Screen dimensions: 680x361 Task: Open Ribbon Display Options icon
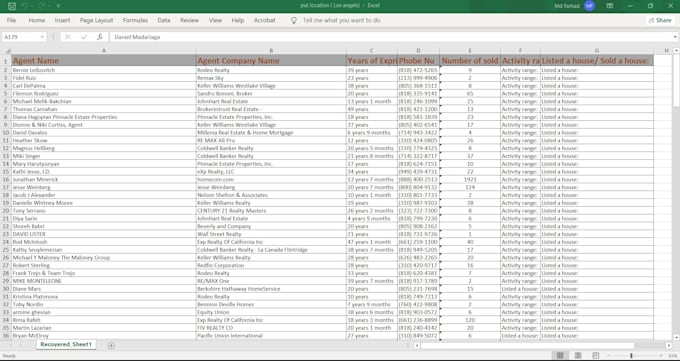click(x=610, y=6)
